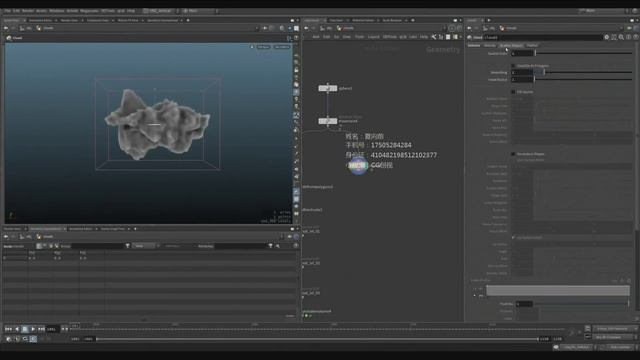Open the Edit menu in main menubar

point(16,11)
